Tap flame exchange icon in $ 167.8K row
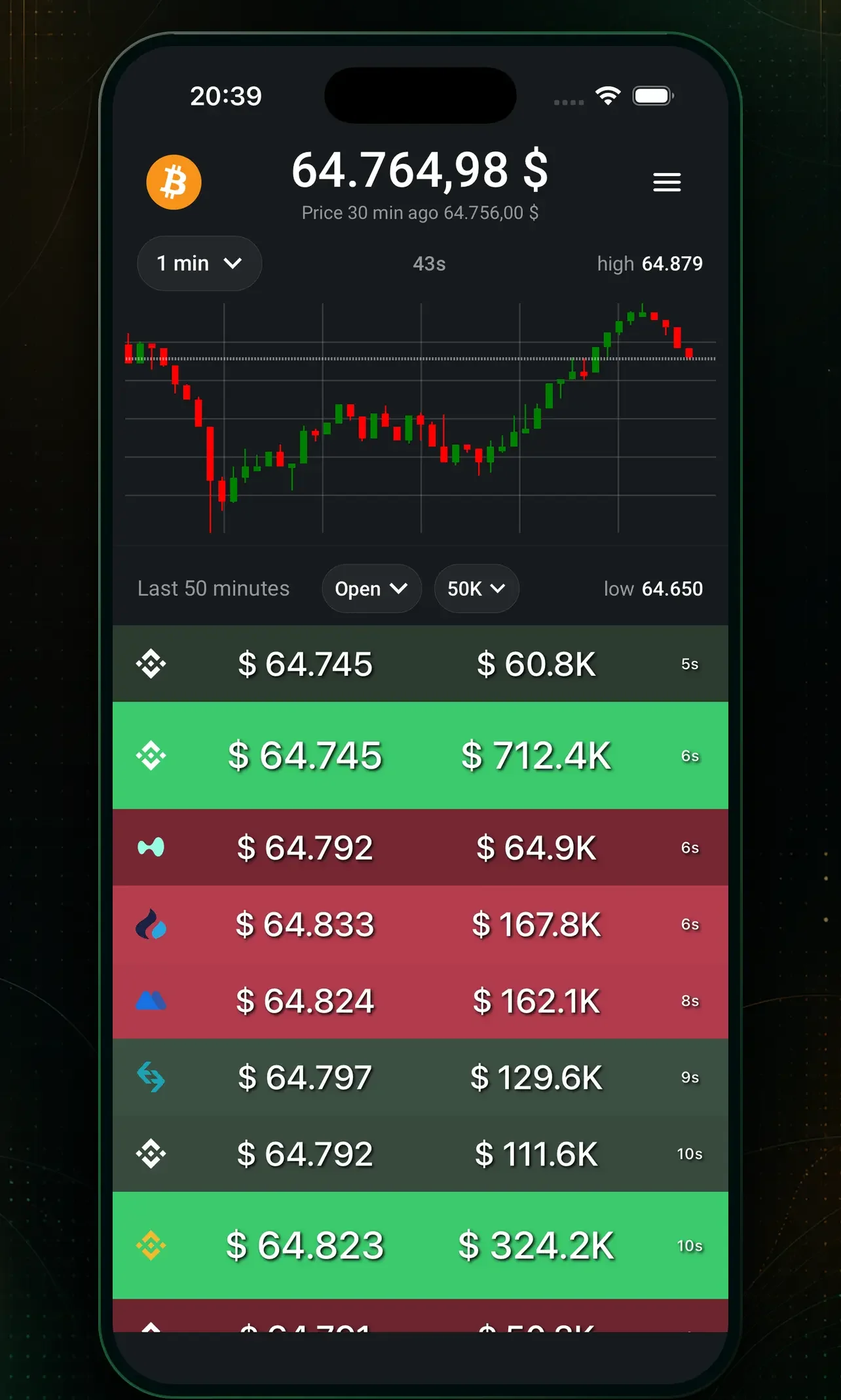The height and width of the screenshot is (1400, 841). coord(151,924)
